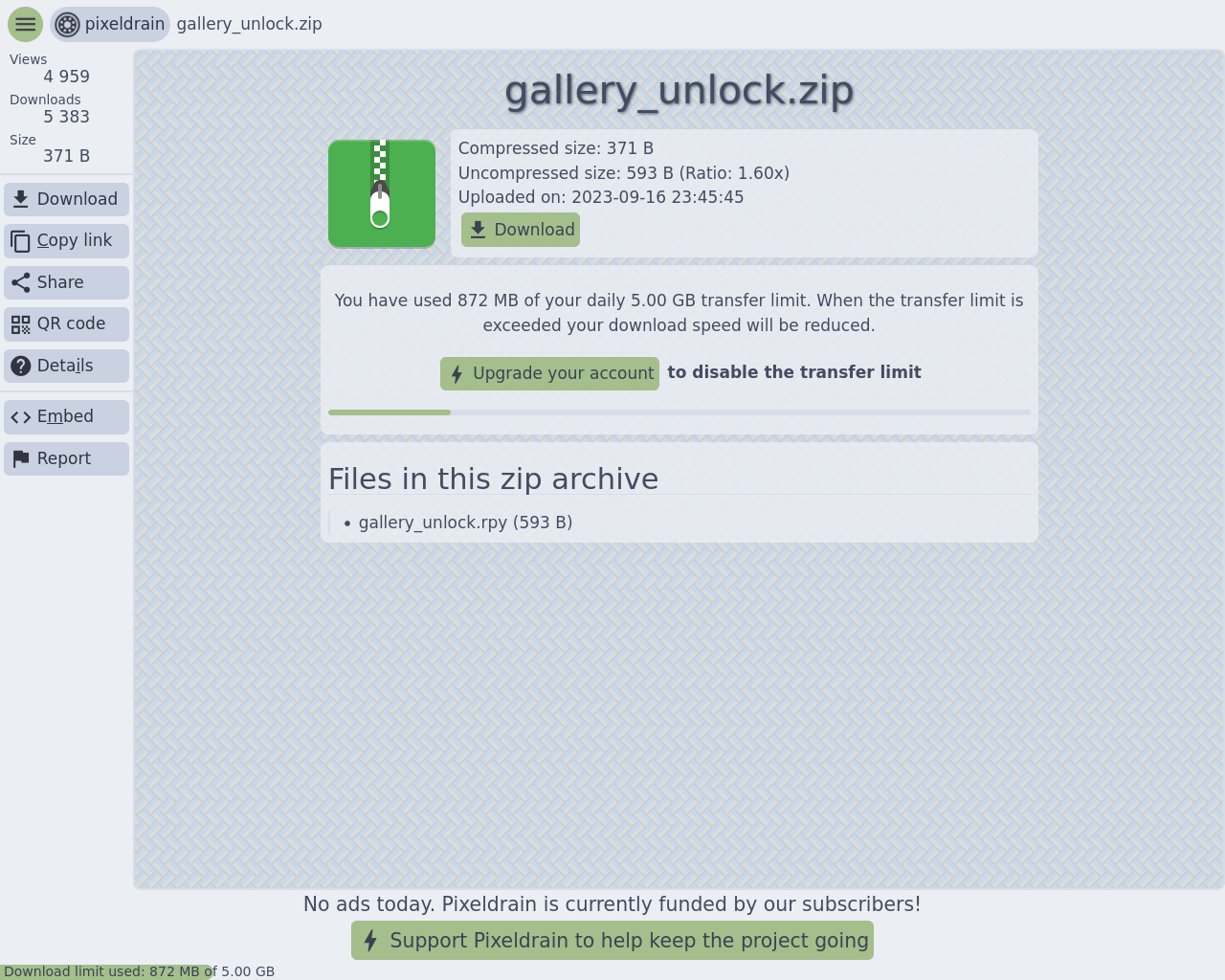Click Support Pixeldrain to help keep project going
The width and height of the screenshot is (1225, 980).
click(612, 940)
